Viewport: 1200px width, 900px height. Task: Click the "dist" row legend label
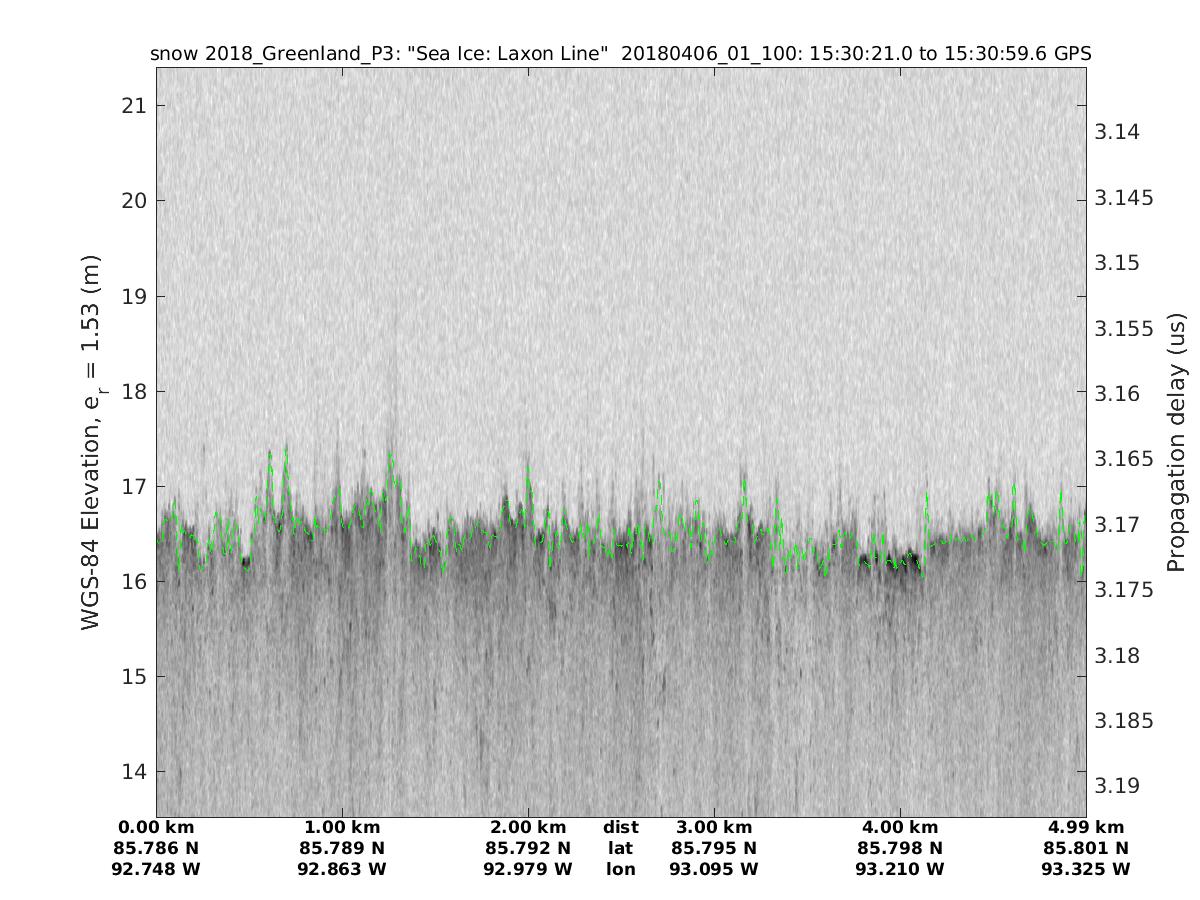tap(620, 827)
